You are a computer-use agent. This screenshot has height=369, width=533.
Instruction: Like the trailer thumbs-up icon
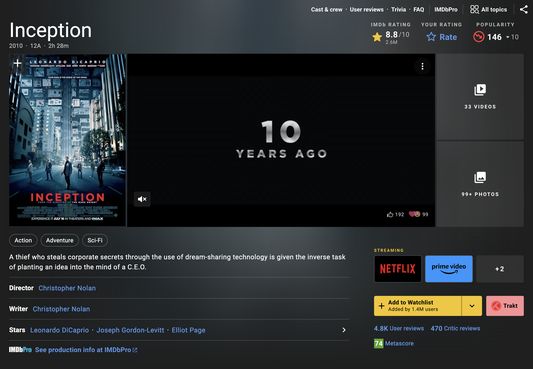(x=390, y=214)
